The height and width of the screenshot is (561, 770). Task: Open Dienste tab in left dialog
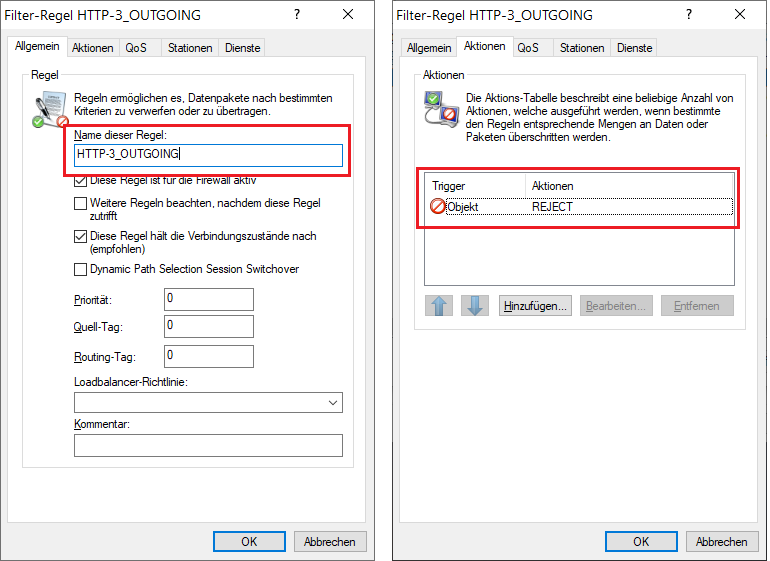tap(242, 48)
